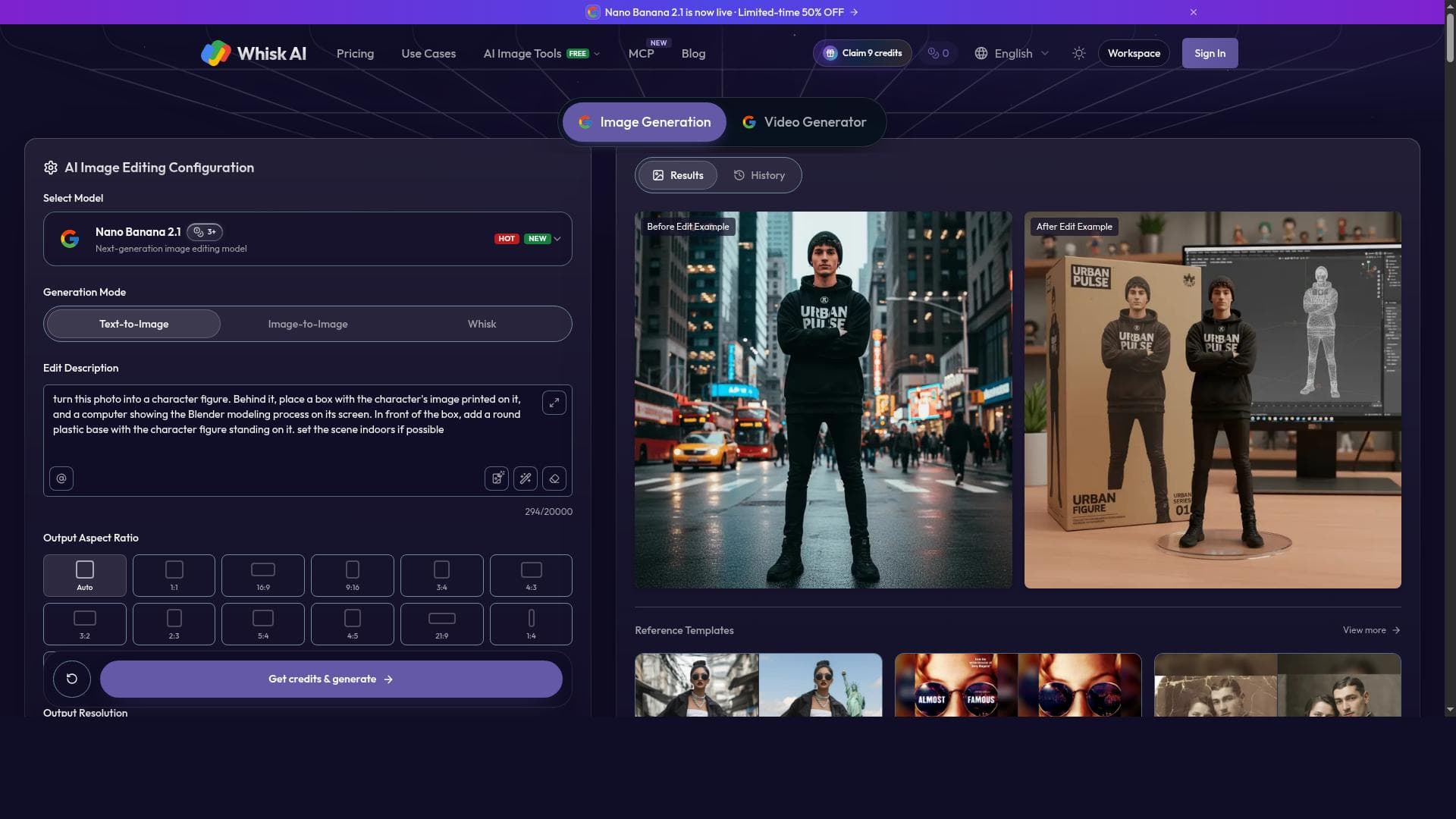Click the gift icon in Claim credits
This screenshot has height=819, width=1456.
pyautogui.click(x=830, y=53)
